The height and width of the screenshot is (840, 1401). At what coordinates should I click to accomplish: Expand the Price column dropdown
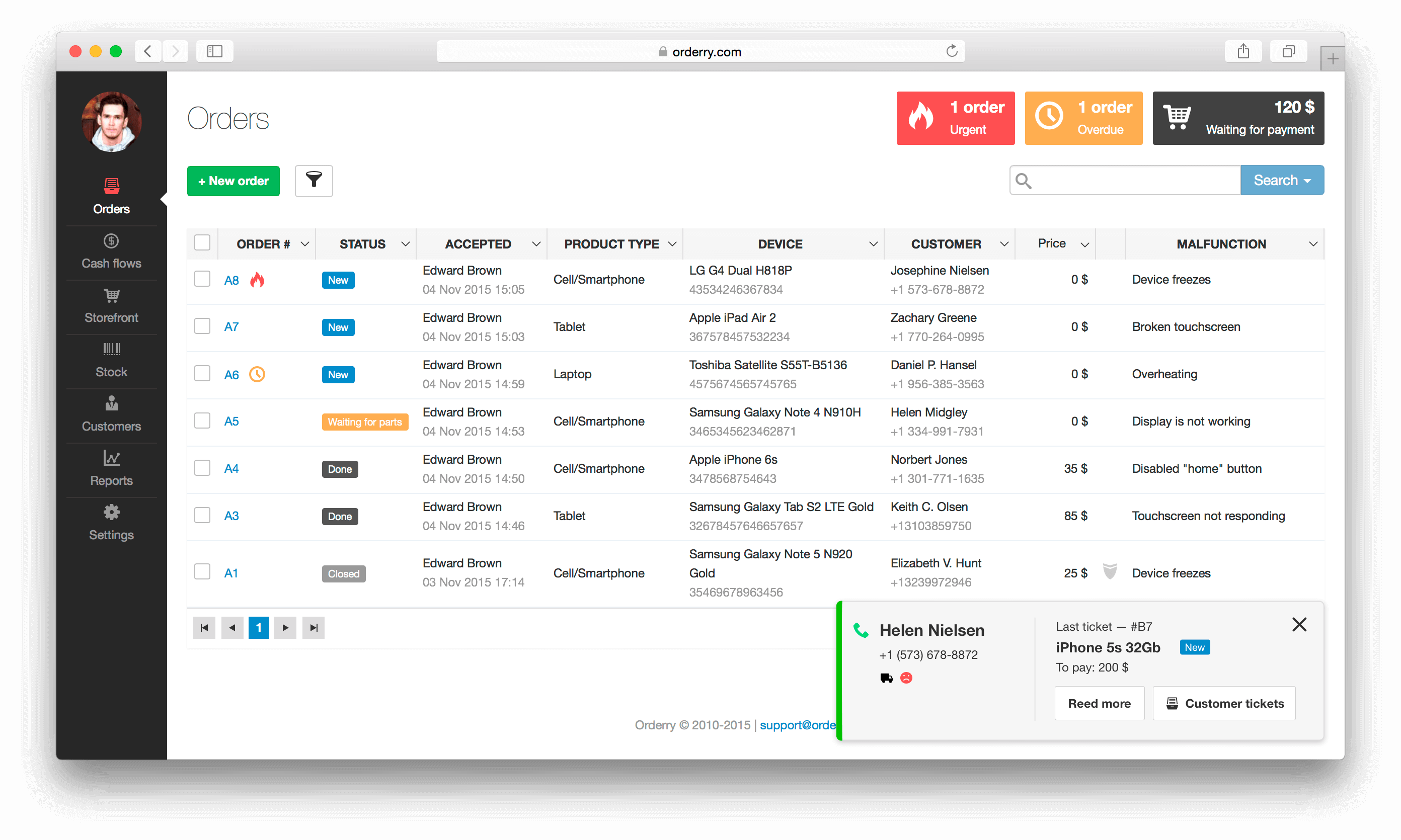pyautogui.click(x=1084, y=244)
